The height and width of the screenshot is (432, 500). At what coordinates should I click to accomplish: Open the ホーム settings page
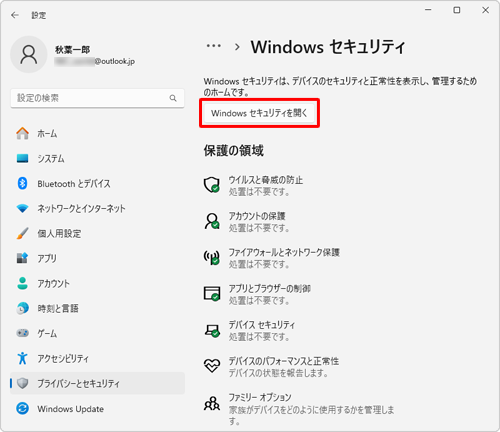click(97, 133)
